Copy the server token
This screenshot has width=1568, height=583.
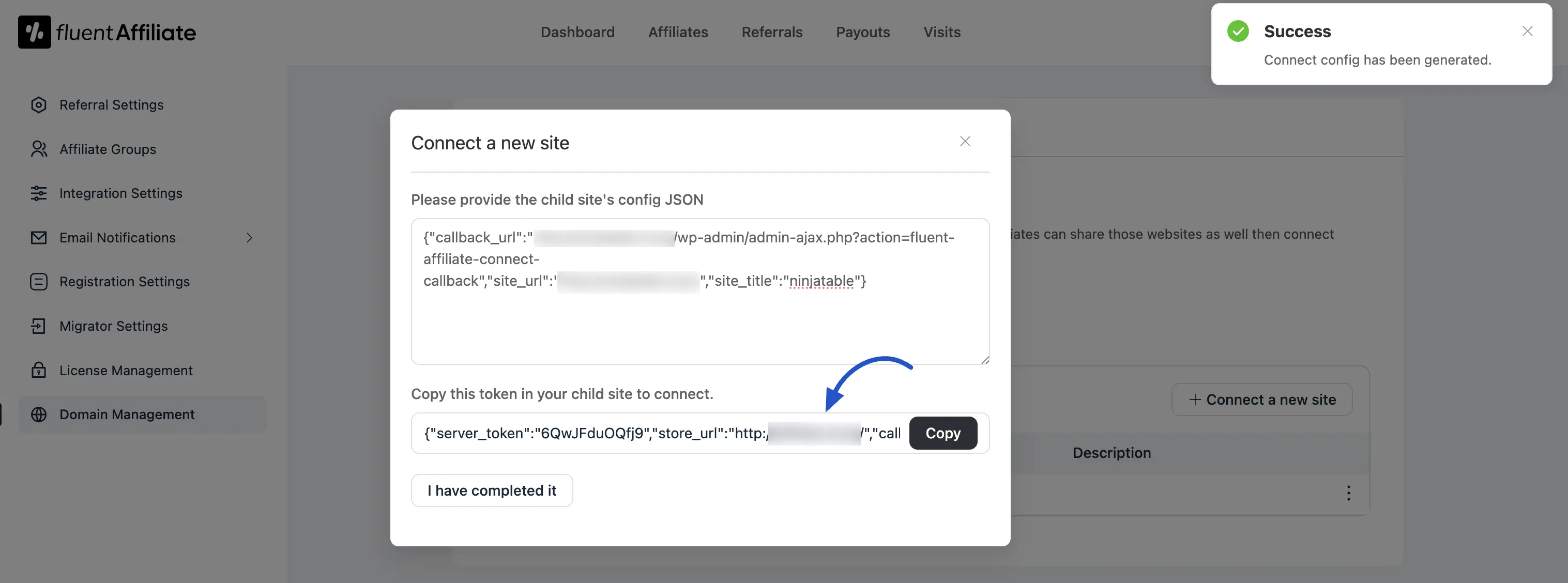tap(942, 433)
